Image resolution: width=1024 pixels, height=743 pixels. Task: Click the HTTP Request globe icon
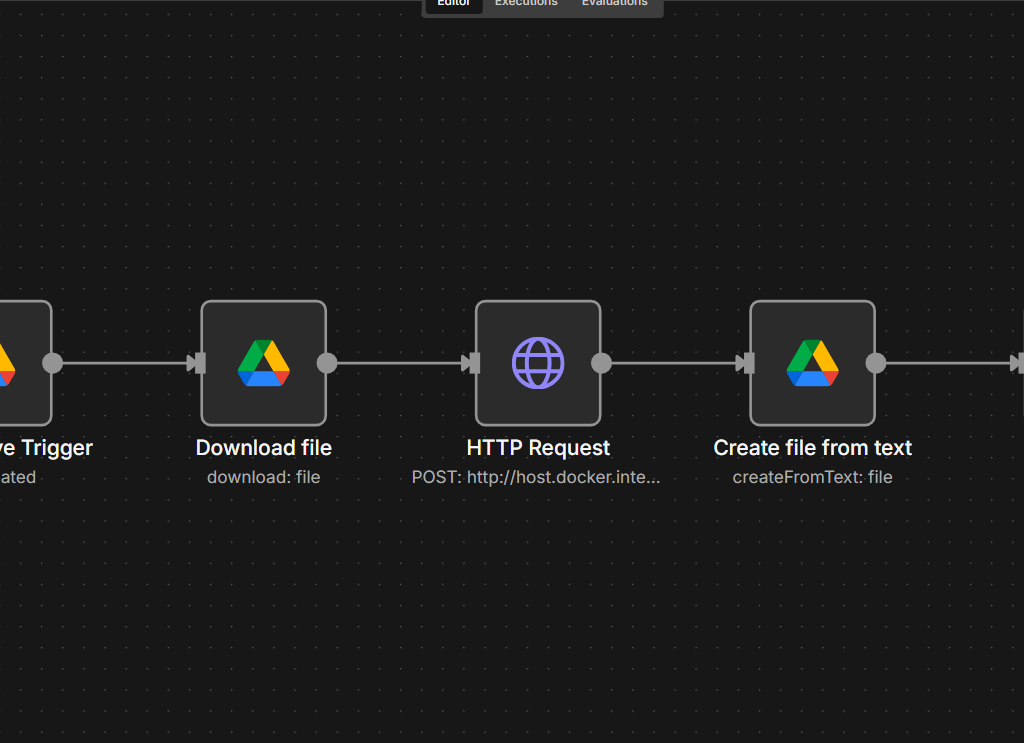(538, 363)
